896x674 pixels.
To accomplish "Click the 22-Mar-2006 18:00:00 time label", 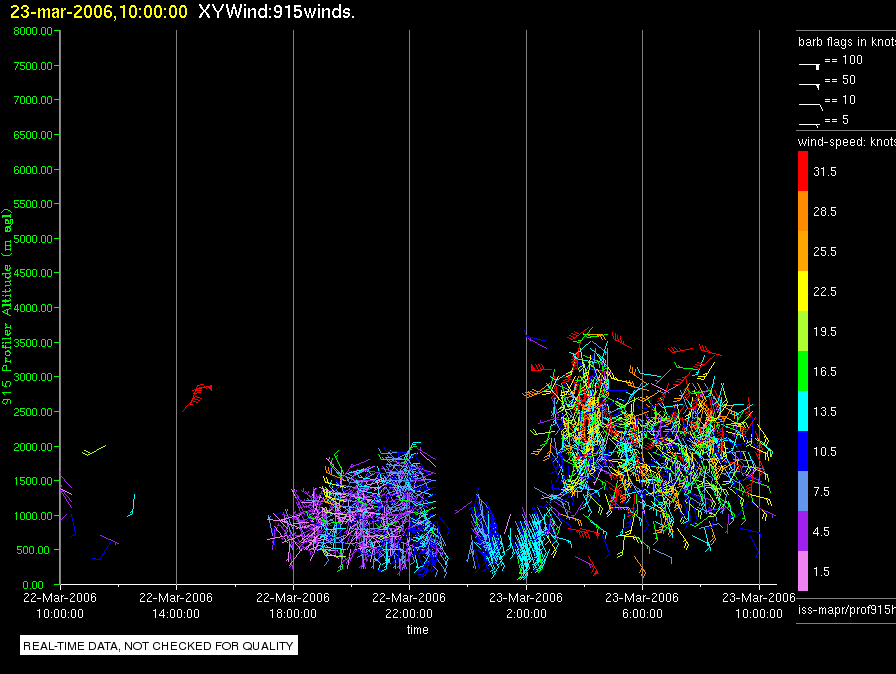I will coord(293,605).
